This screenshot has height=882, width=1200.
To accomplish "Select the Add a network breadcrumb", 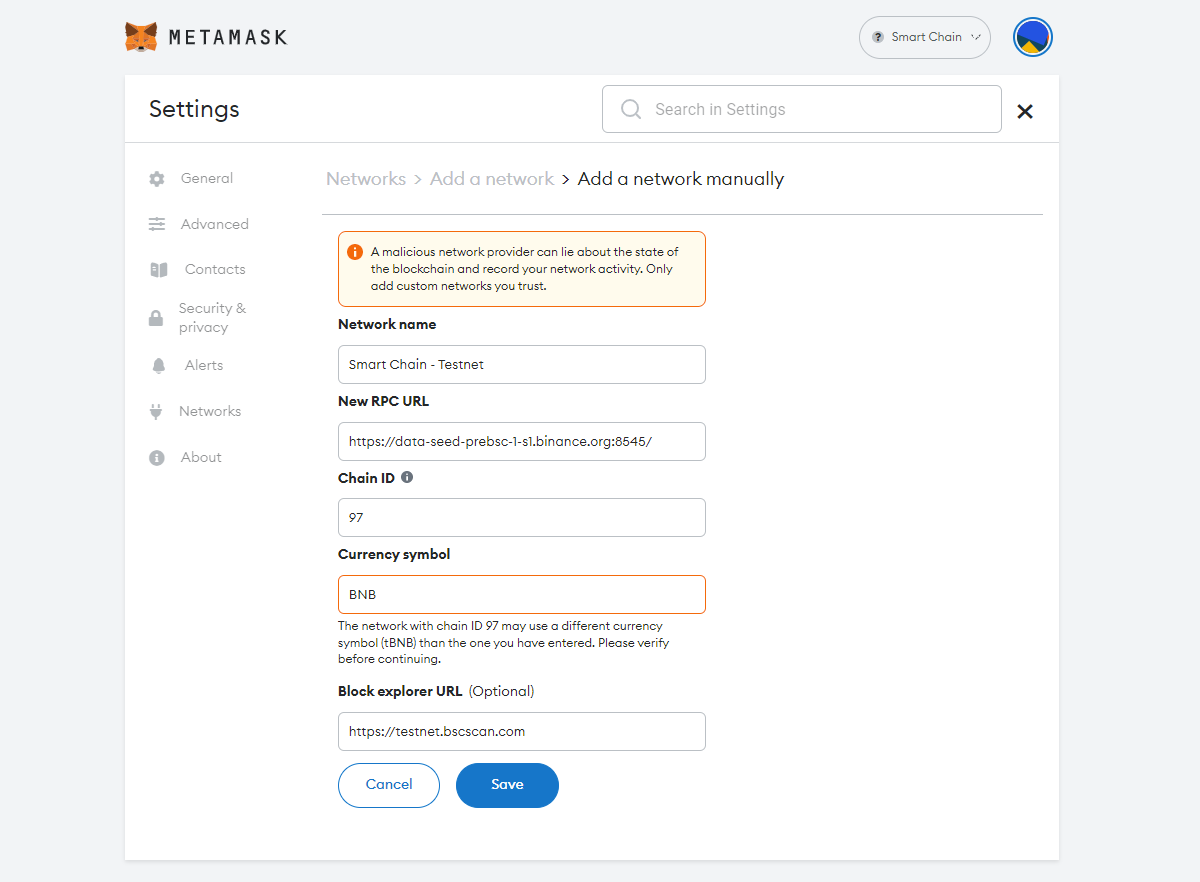I will tap(492, 178).
